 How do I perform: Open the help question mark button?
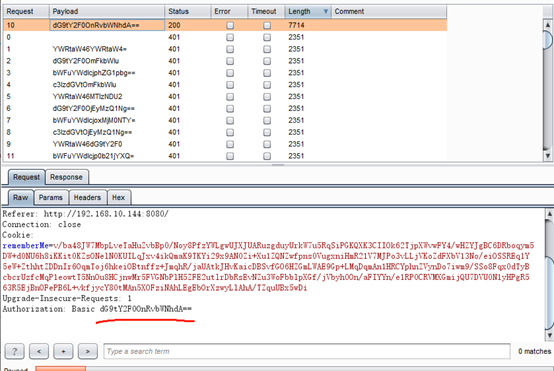click(14, 351)
